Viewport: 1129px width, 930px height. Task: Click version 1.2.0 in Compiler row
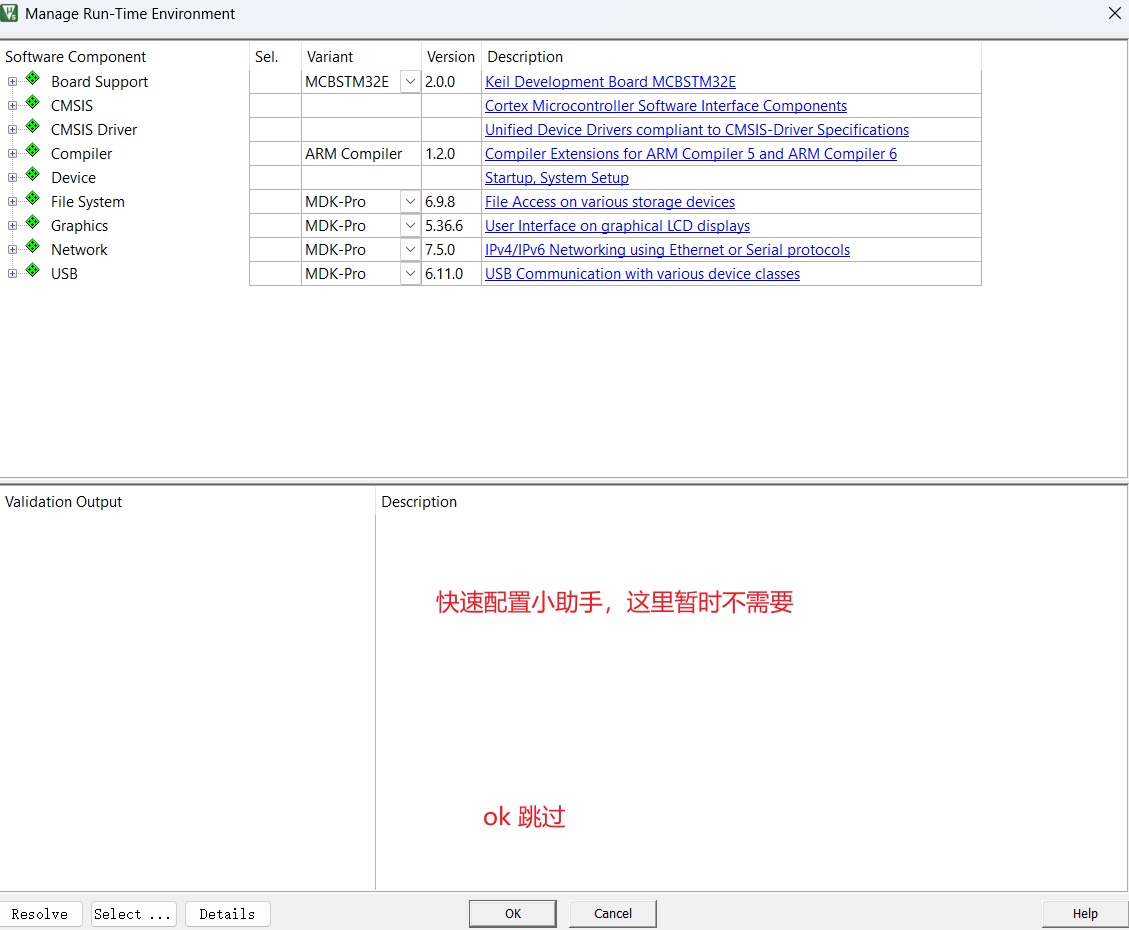tap(440, 154)
